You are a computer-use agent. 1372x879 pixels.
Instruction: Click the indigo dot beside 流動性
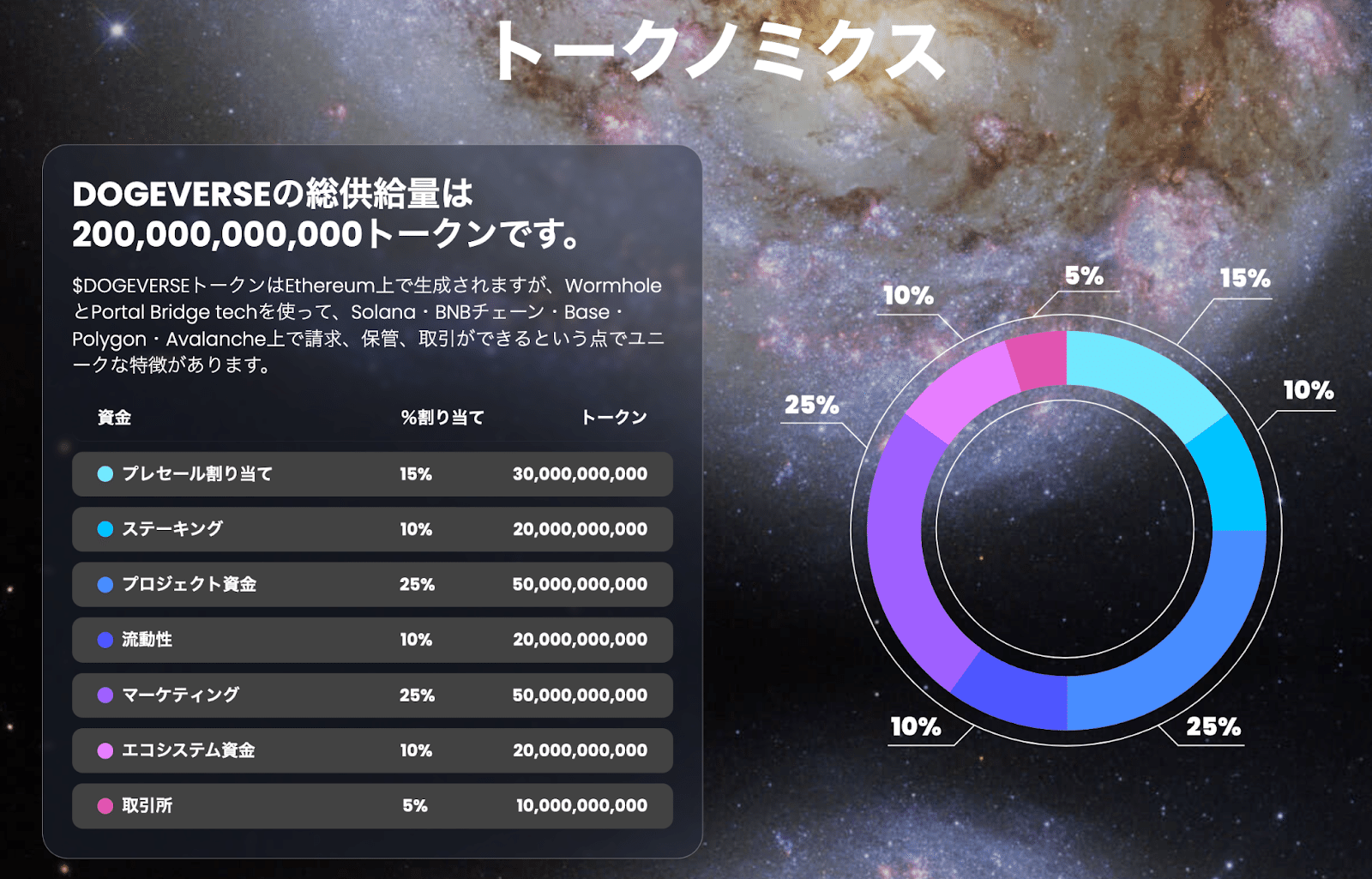coord(105,640)
